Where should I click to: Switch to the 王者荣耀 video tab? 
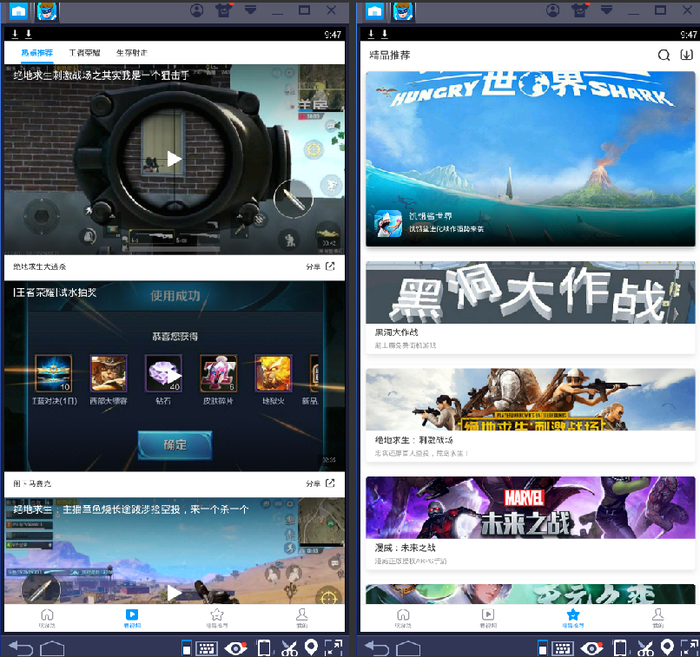(84, 53)
